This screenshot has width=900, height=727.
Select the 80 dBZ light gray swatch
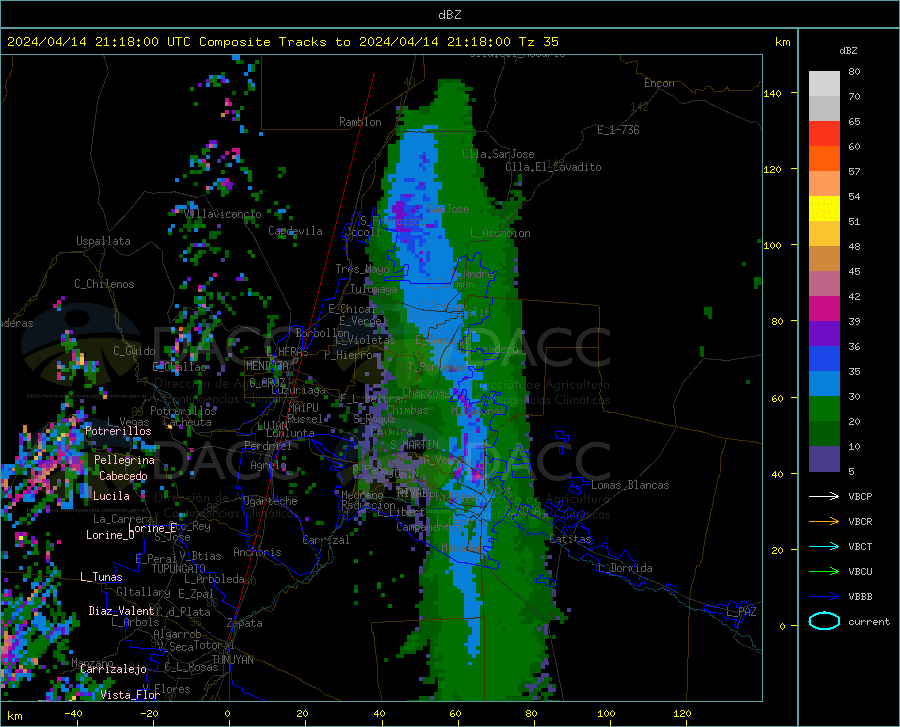tap(824, 84)
